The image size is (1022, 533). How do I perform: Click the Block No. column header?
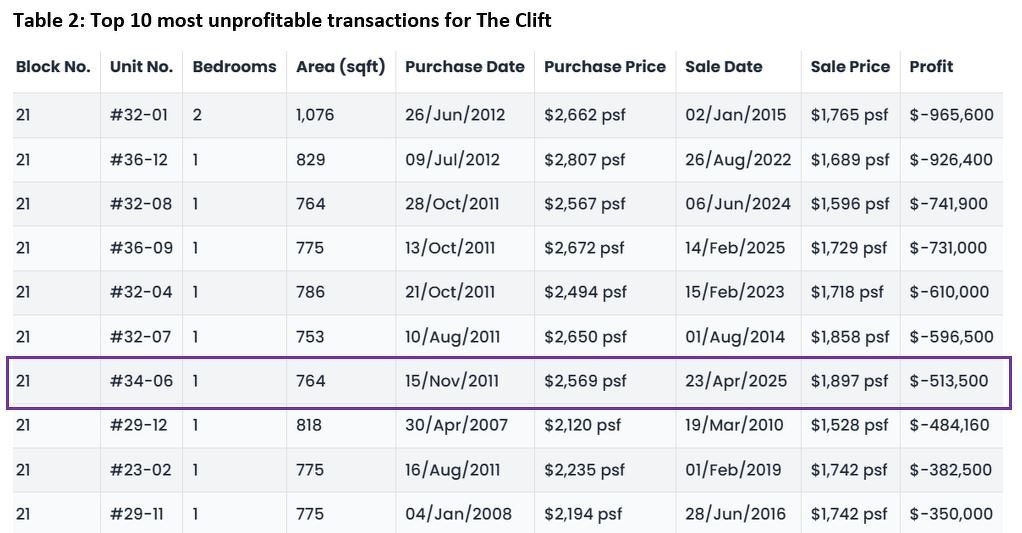53,67
